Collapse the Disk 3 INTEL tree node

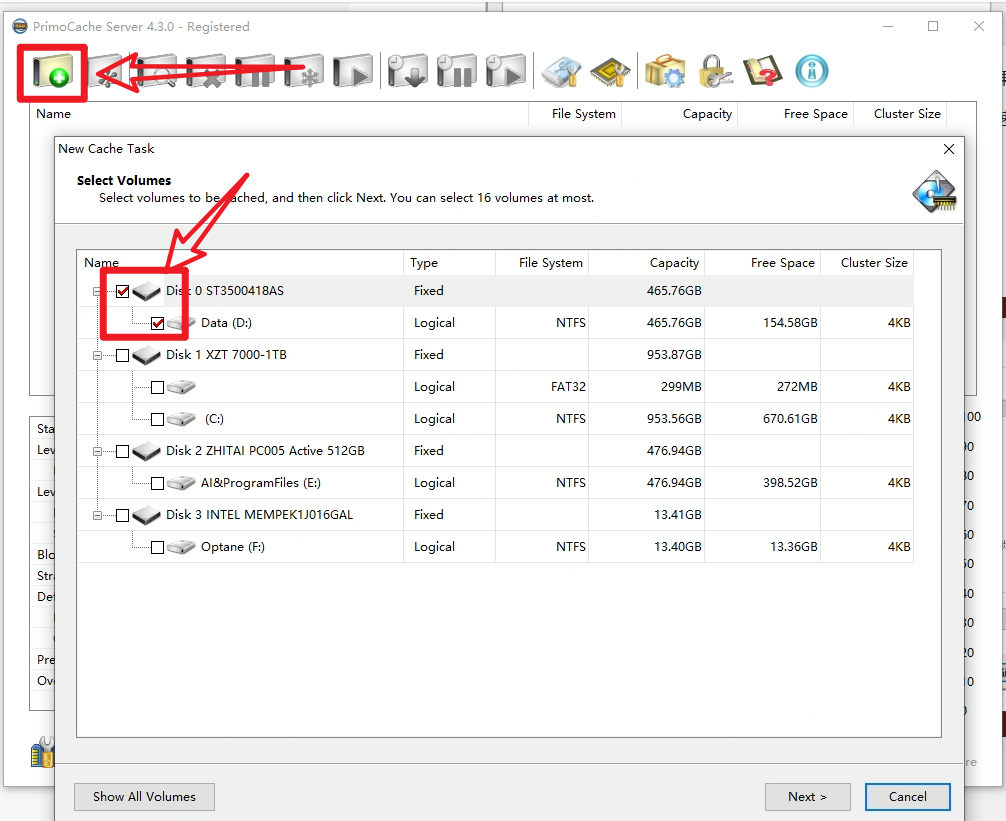(98, 515)
